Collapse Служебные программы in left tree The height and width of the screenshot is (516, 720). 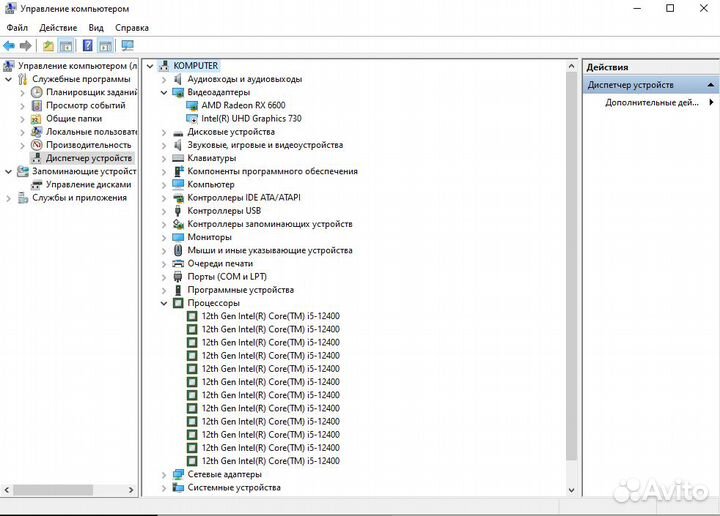pos(8,79)
